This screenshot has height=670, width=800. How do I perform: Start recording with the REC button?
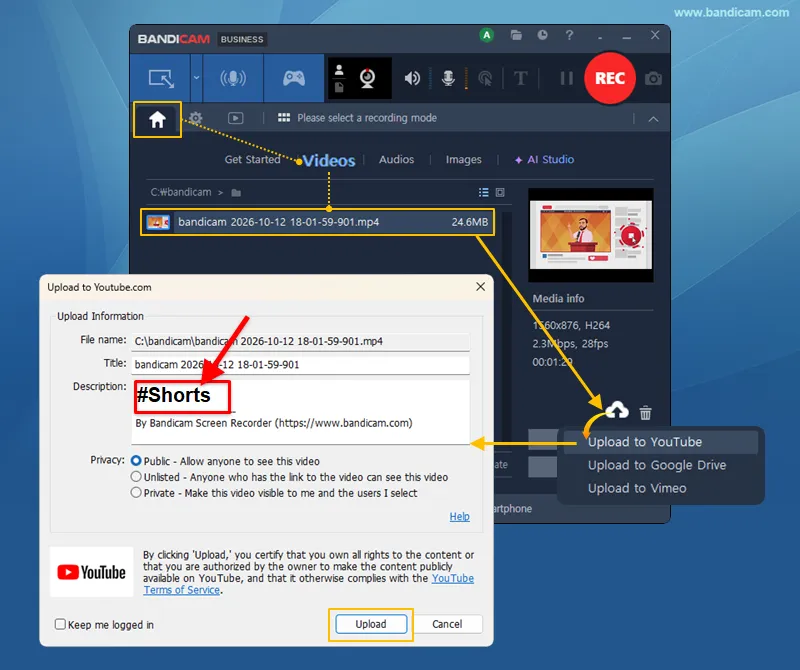(610, 78)
